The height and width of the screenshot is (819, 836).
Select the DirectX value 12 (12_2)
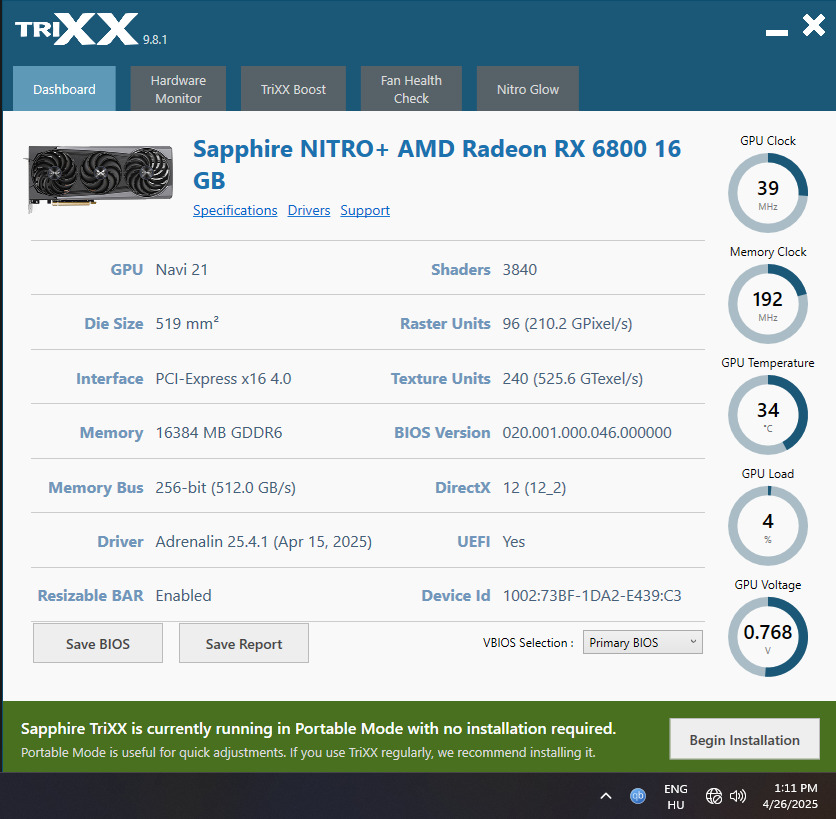pos(534,487)
